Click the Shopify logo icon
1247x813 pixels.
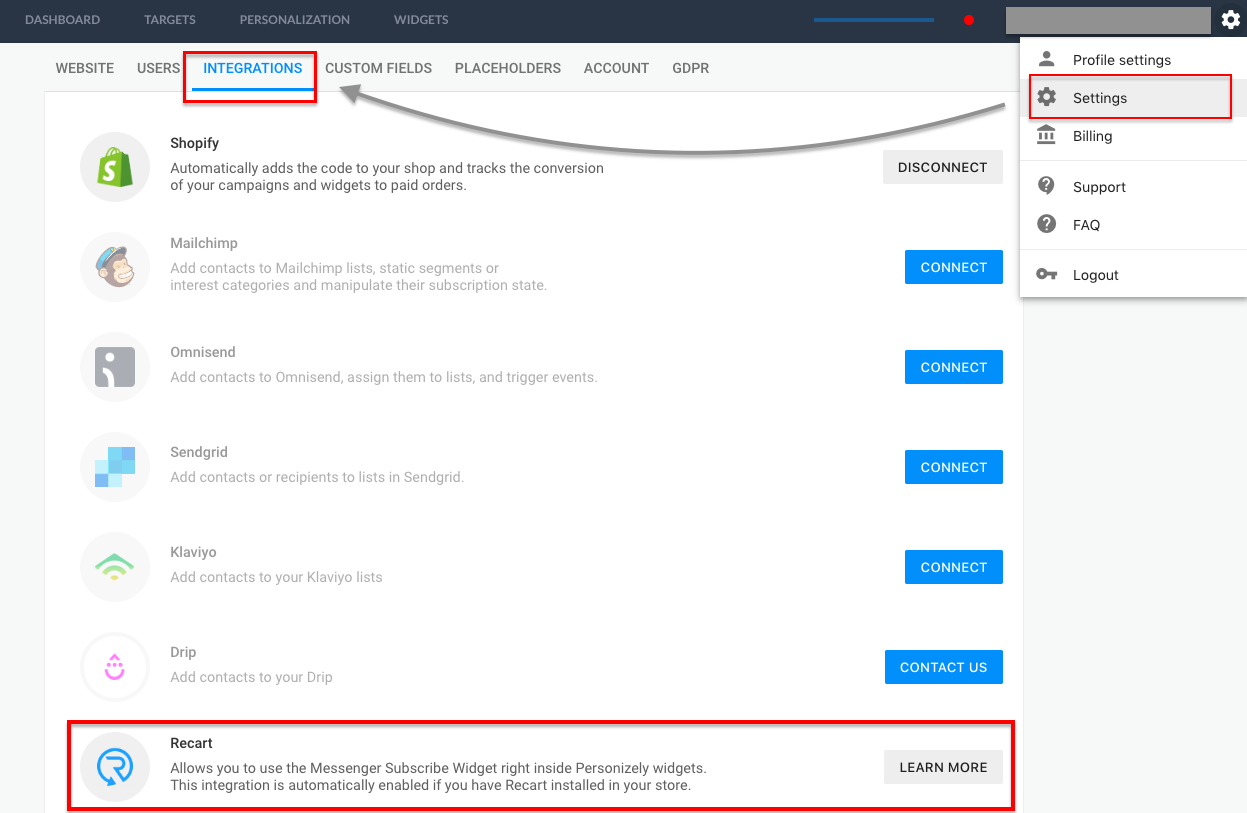(x=115, y=167)
